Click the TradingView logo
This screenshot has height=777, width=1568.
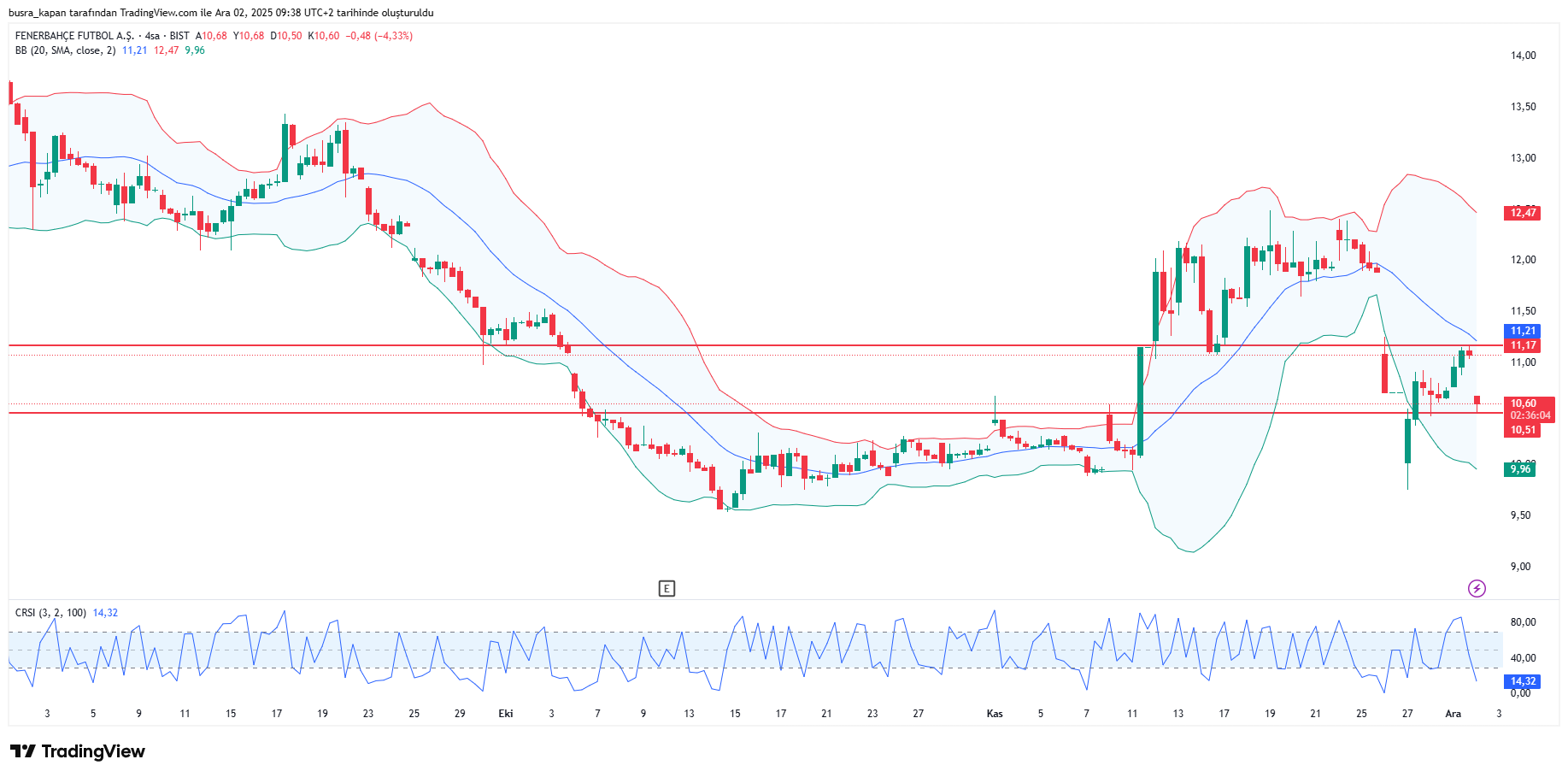78,751
